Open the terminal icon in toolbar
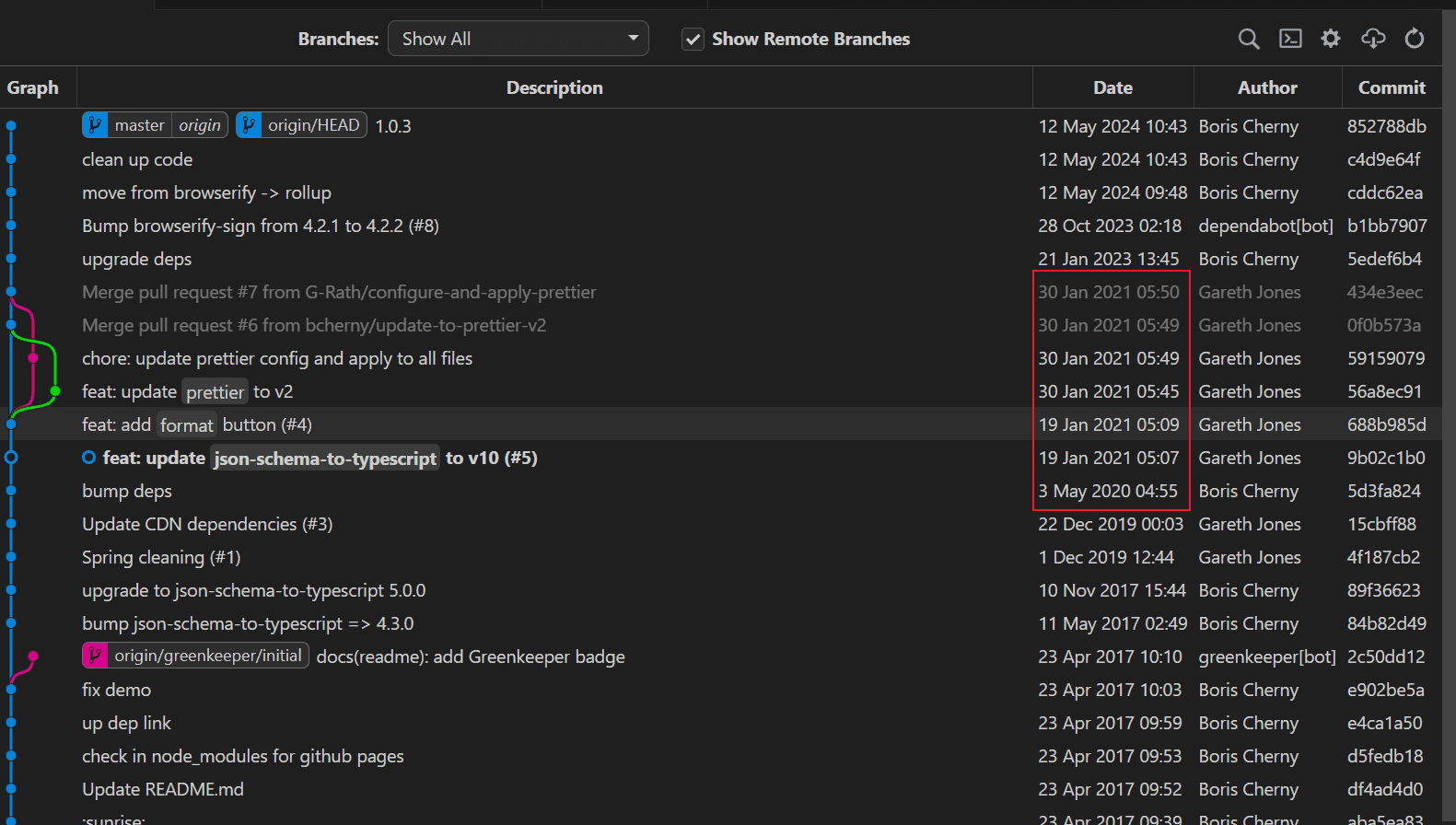This screenshot has height=825, width=1456. coord(1290,39)
